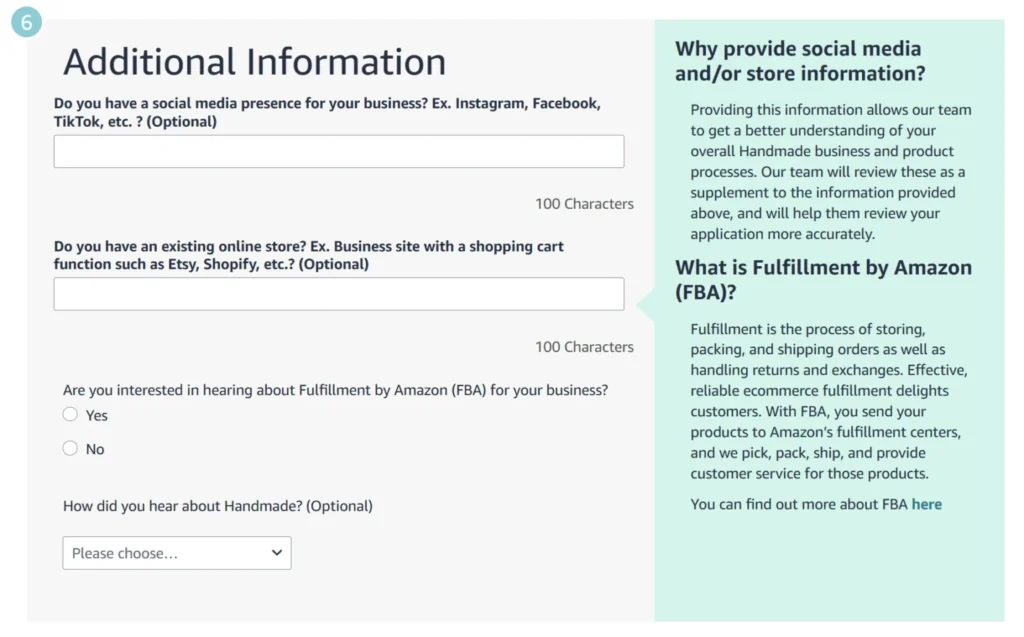The width and height of the screenshot is (1024, 637).
Task: Click the character counter under social media field
Action: [x=584, y=204]
